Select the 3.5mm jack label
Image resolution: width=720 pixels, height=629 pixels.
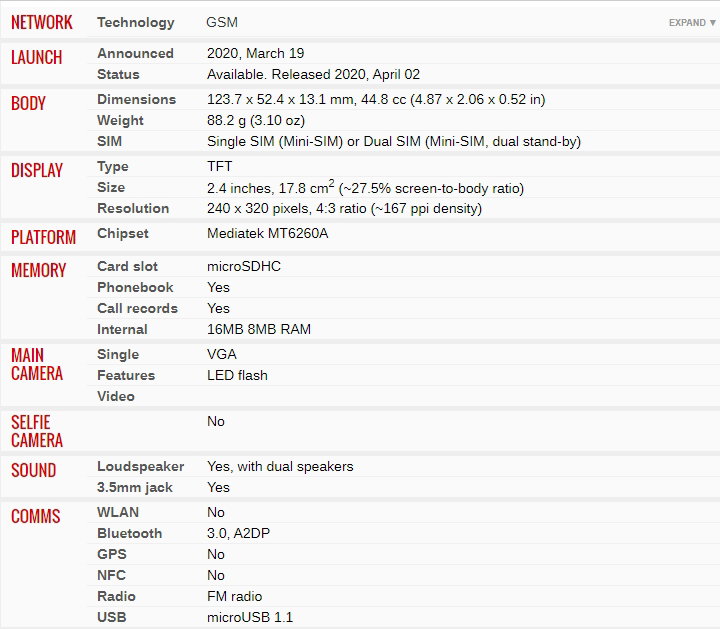click(135, 487)
